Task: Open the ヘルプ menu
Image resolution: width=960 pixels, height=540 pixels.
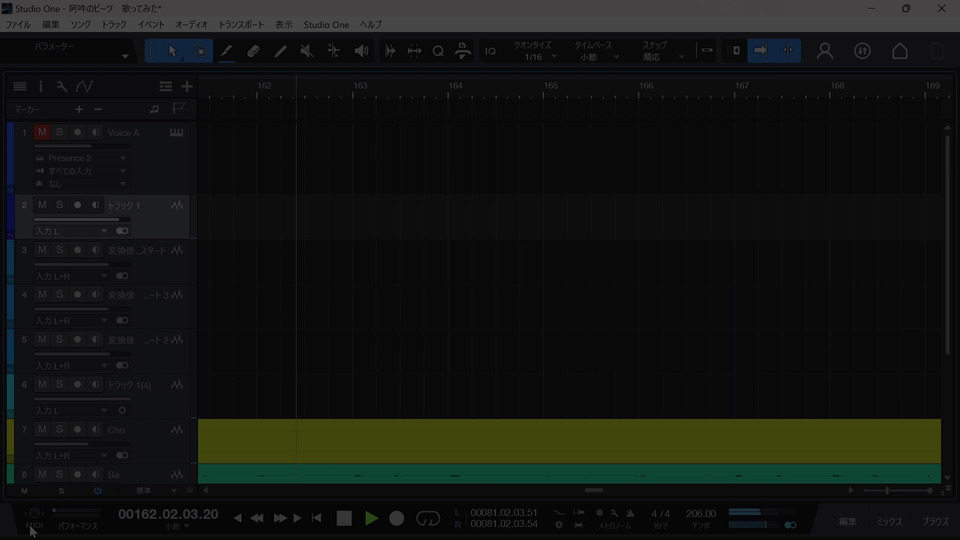Action: point(370,24)
